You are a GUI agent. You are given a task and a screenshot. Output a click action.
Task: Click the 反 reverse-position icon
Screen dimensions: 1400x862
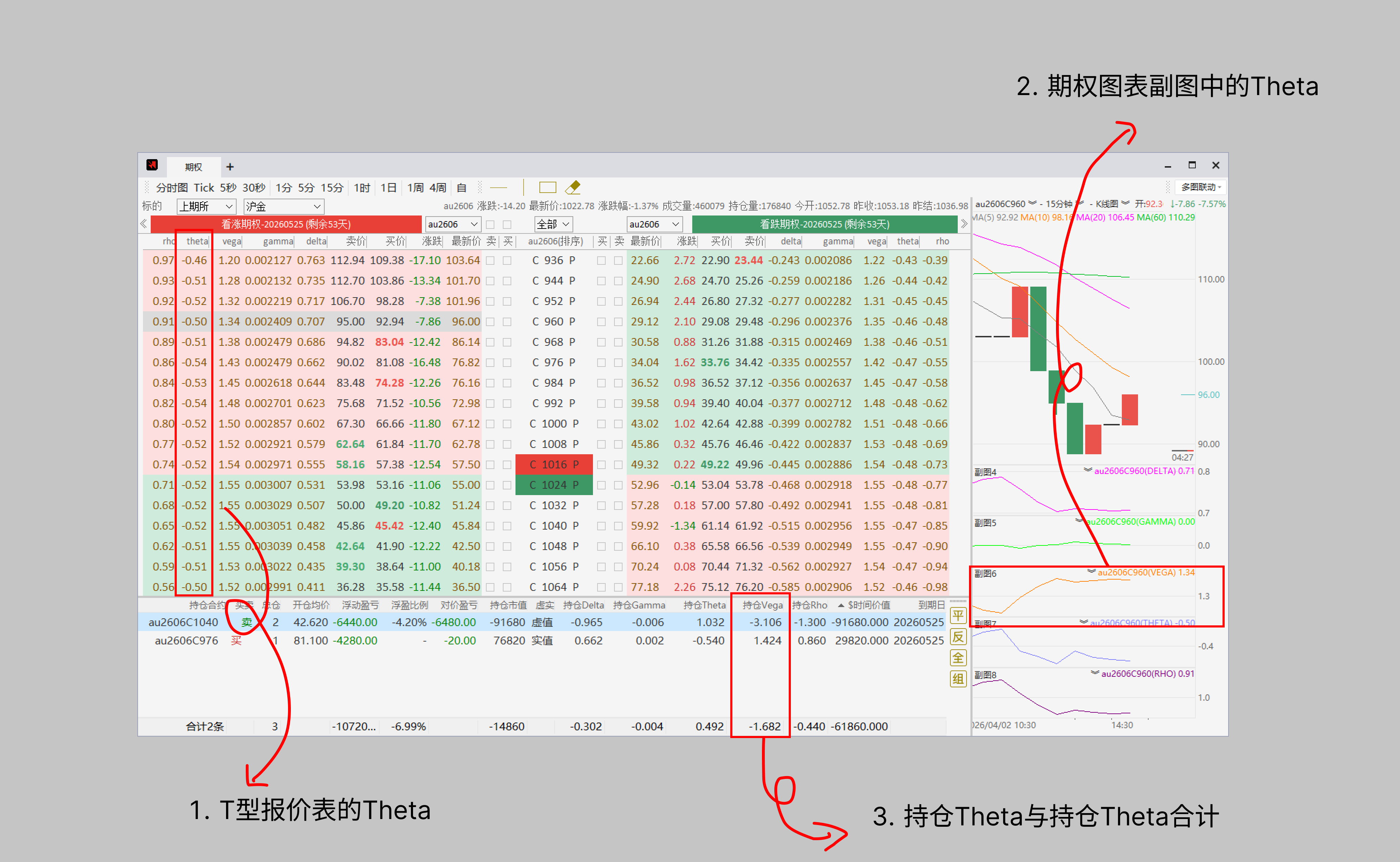(958, 637)
